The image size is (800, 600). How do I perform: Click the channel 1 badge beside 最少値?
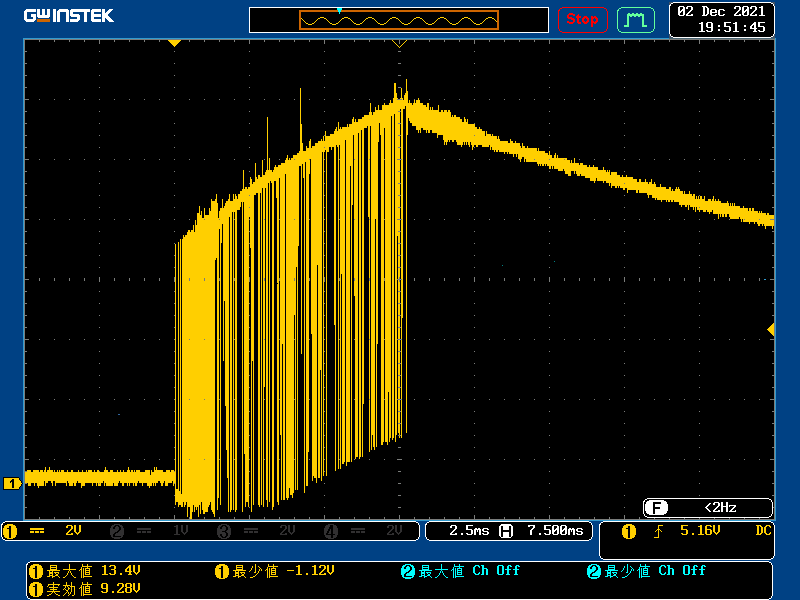click(x=221, y=571)
